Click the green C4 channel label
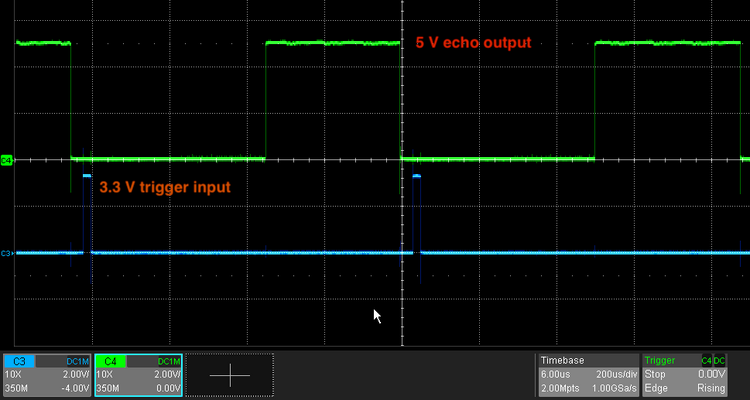This screenshot has height=400, width=750. coord(111,360)
